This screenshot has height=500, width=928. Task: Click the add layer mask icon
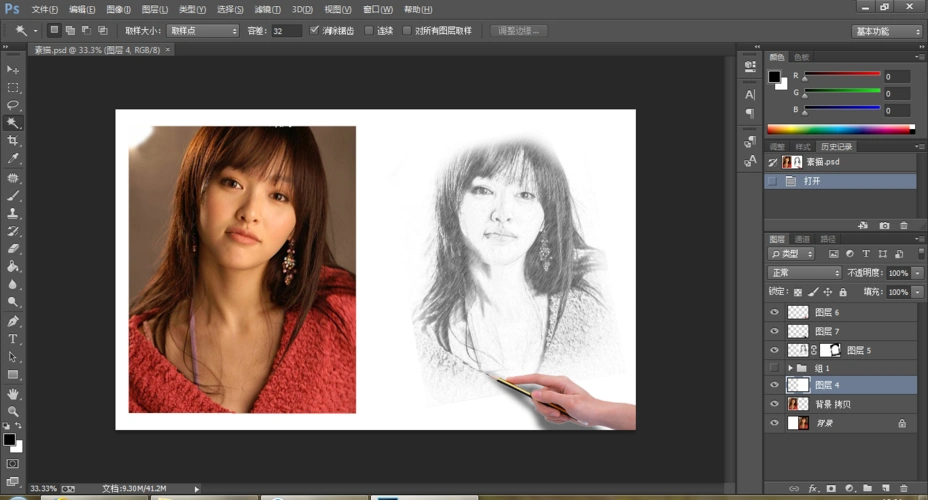click(831, 488)
